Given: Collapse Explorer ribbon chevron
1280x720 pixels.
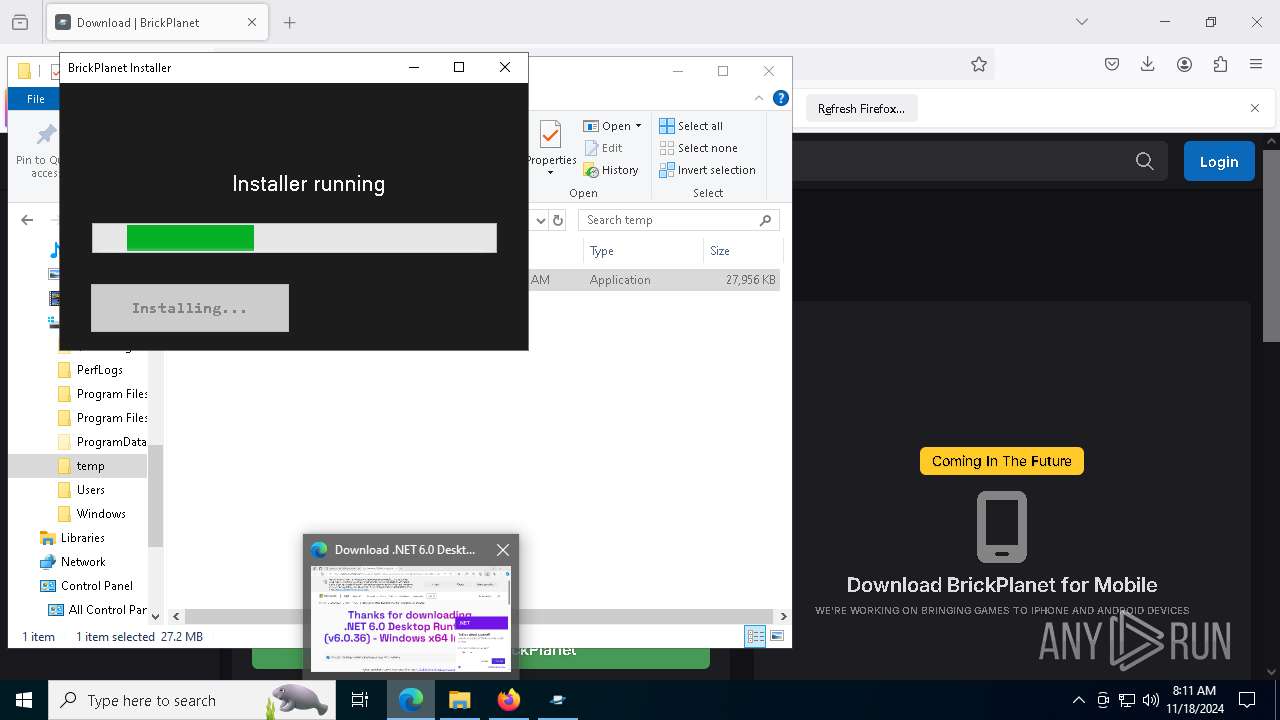Looking at the screenshot, I should point(759,98).
